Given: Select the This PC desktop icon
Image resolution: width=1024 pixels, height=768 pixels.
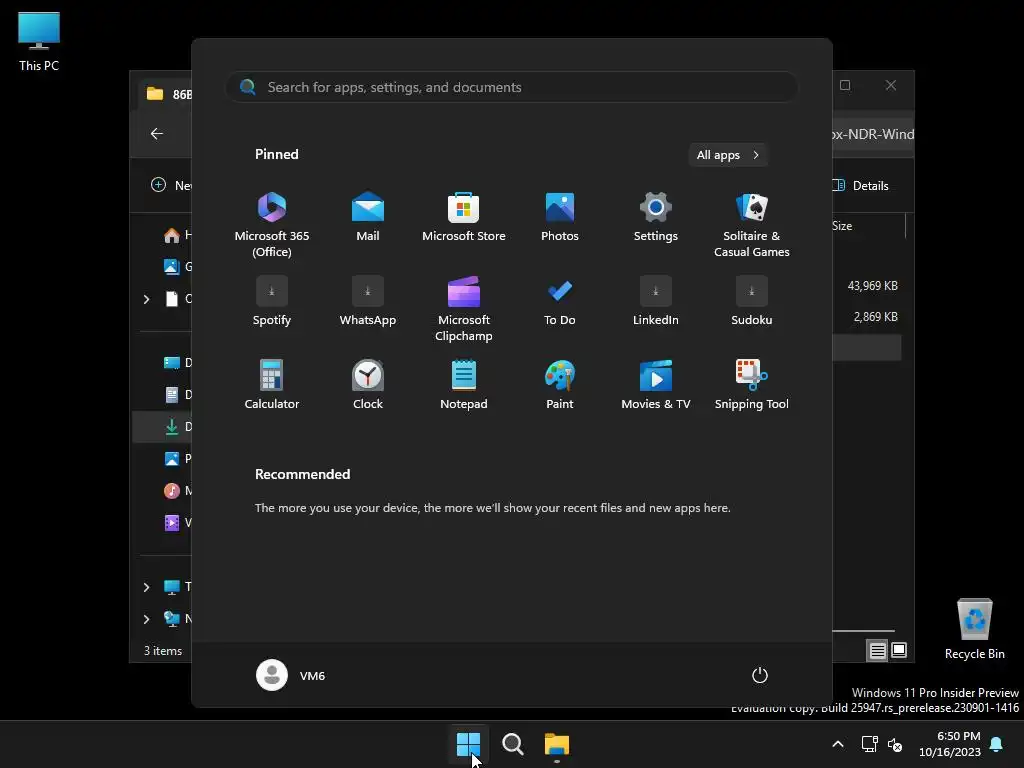Looking at the screenshot, I should tap(39, 42).
